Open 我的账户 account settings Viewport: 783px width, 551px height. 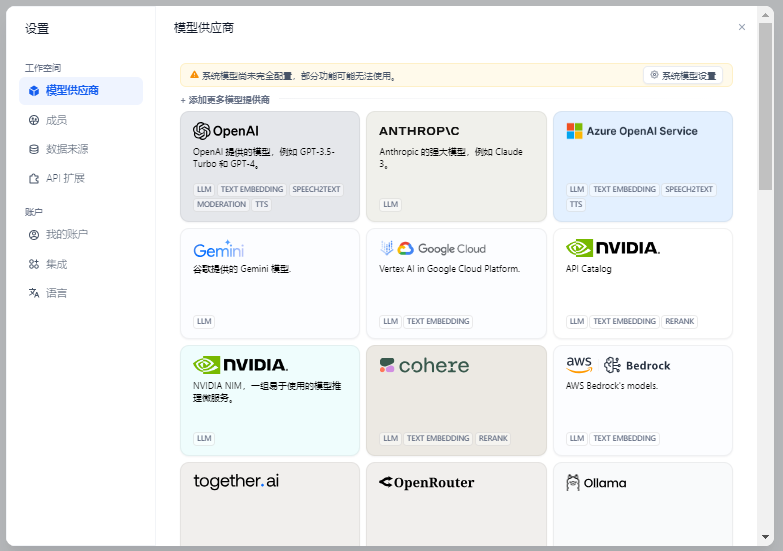click(66, 235)
